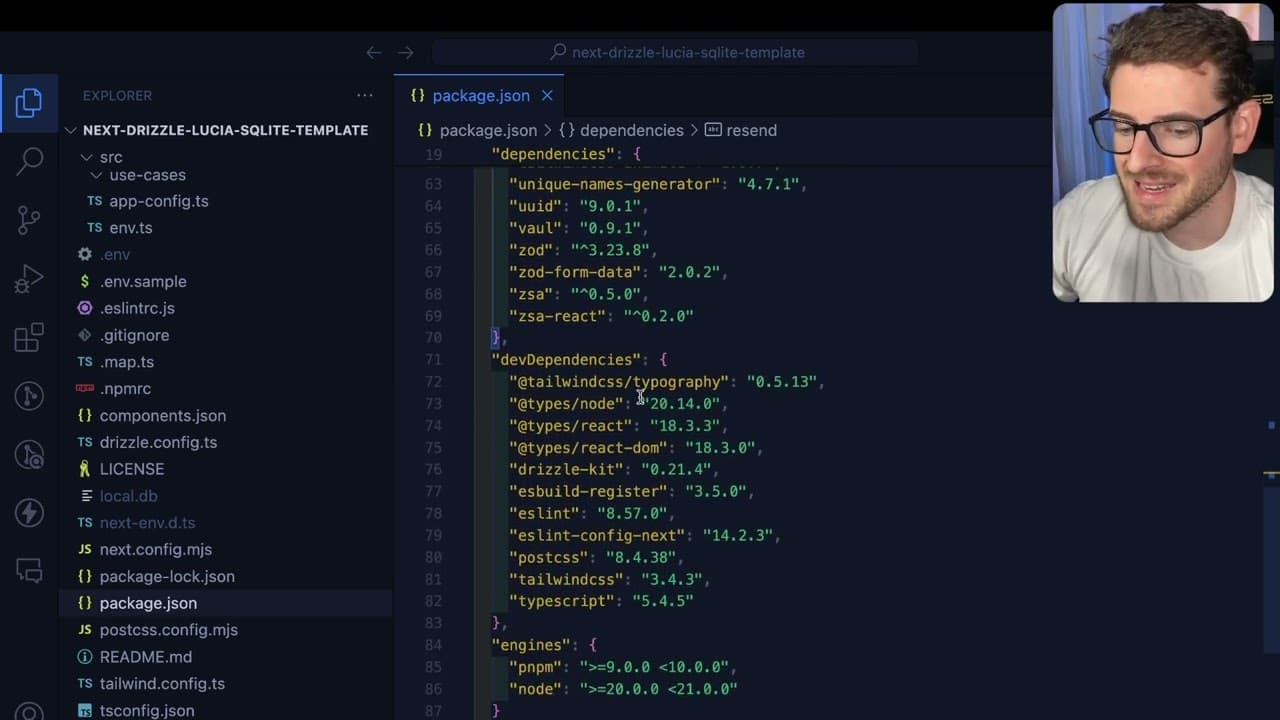
Task: Open the Explorer more actions ellipsis
Action: tap(365, 96)
